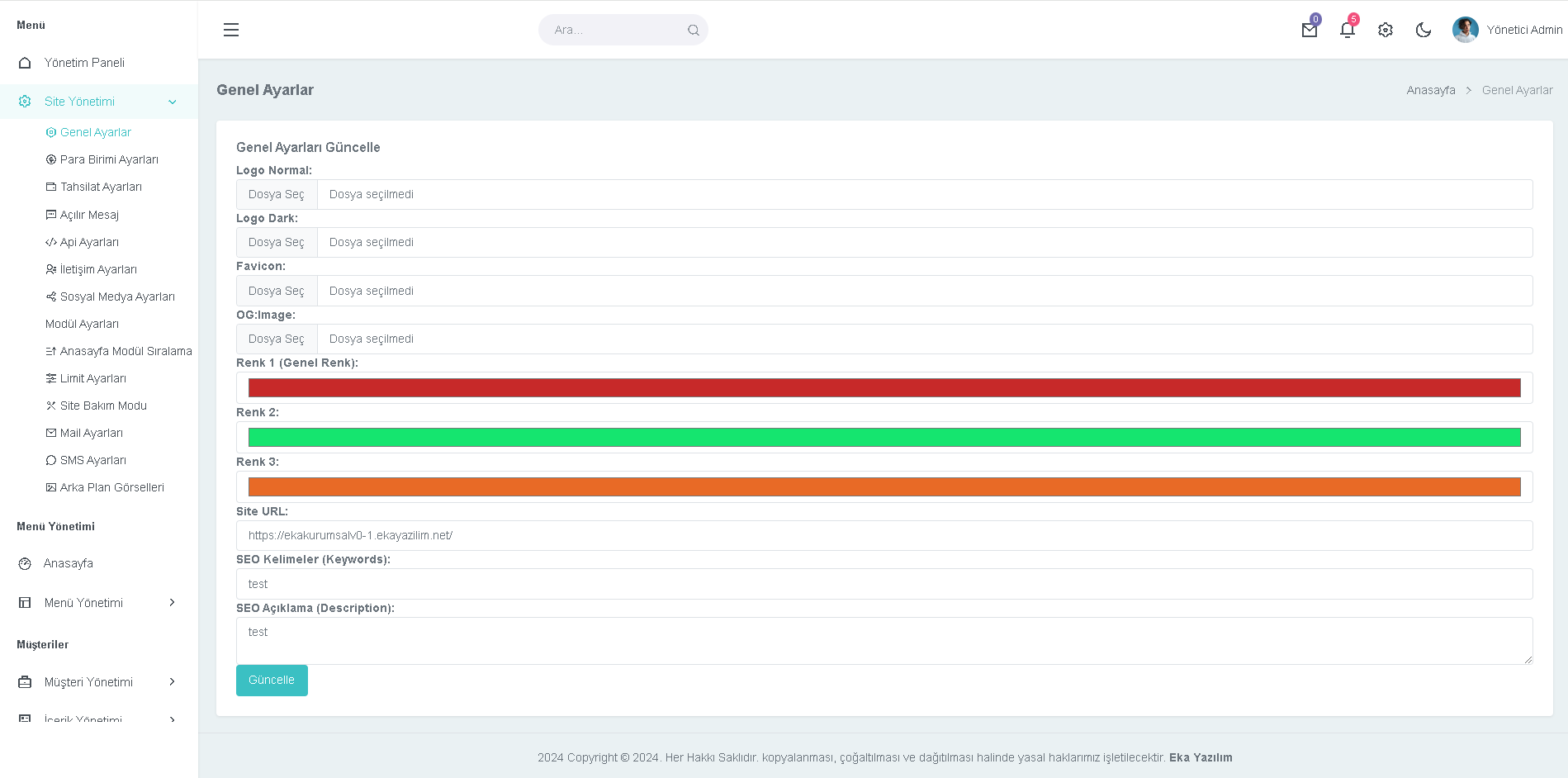Focus the Site URL input

click(884, 535)
